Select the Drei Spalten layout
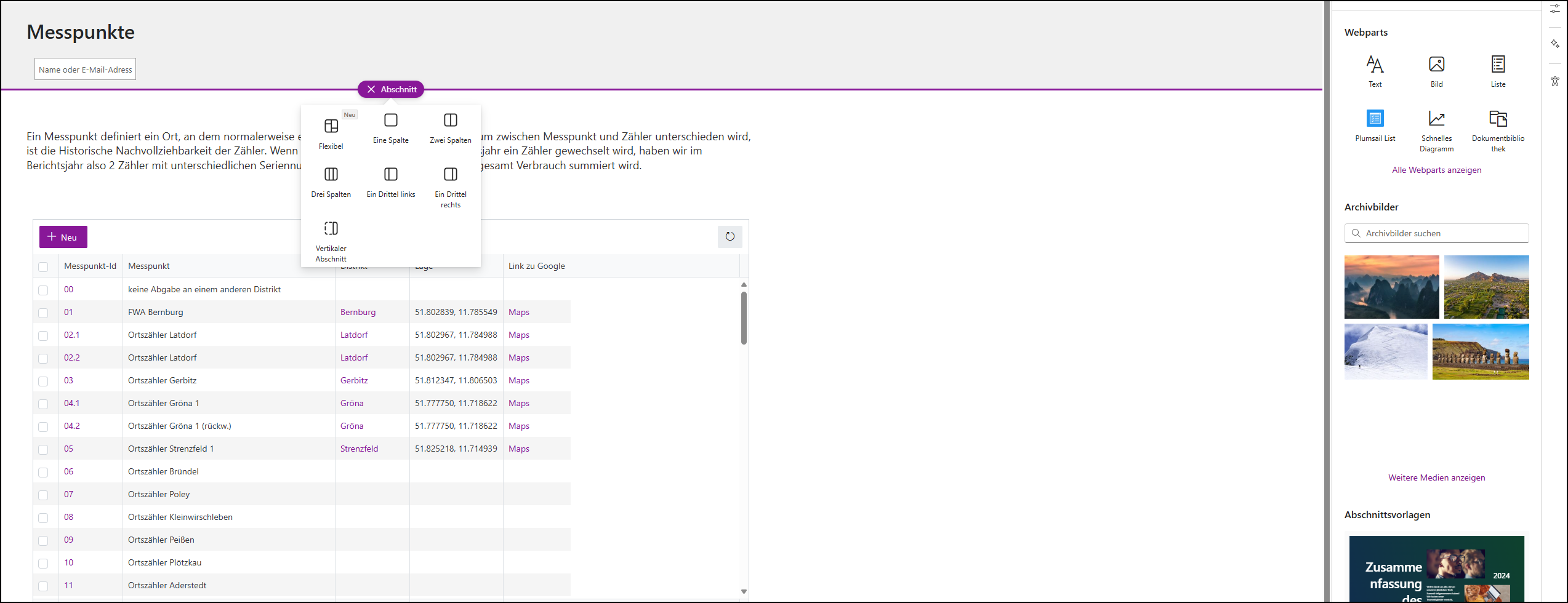 coord(331,182)
